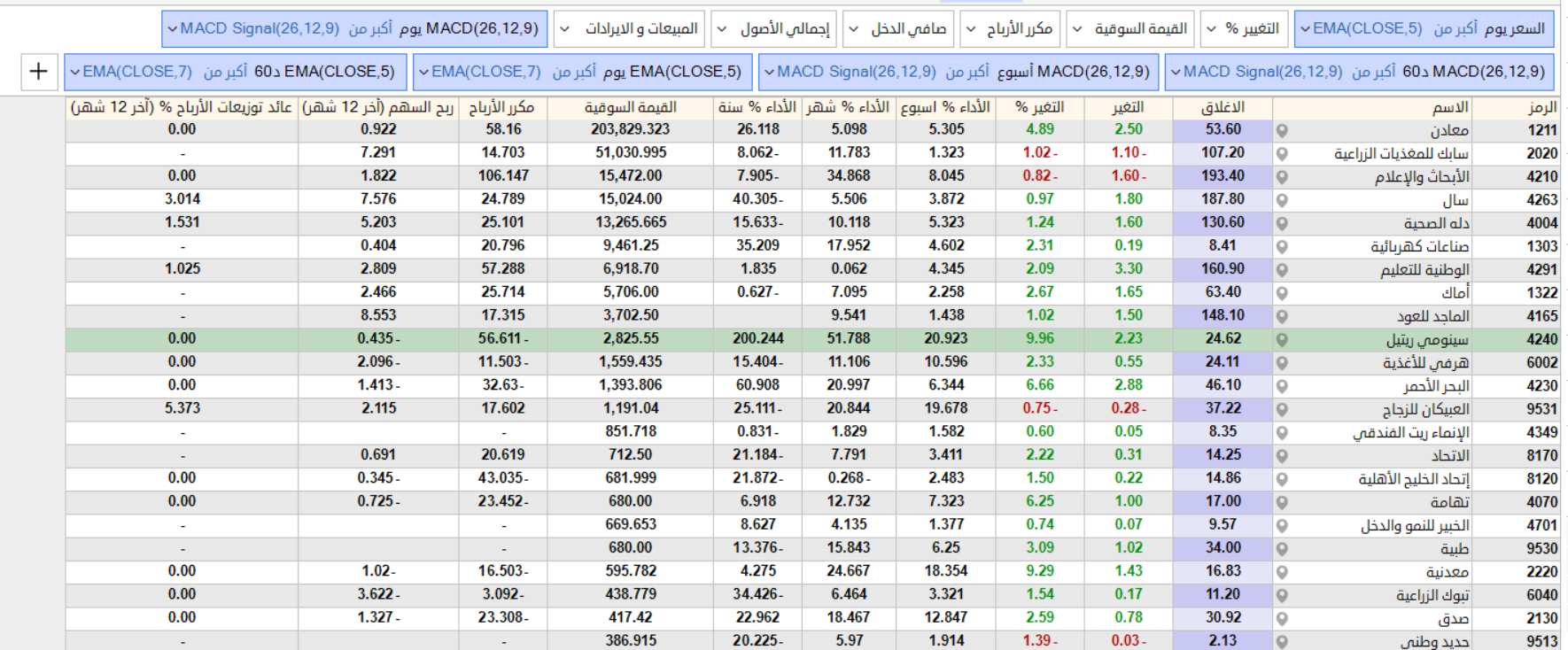The height and width of the screenshot is (650, 1568).
Task: Select symbol 4240 in the table
Action: [1541, 339]
